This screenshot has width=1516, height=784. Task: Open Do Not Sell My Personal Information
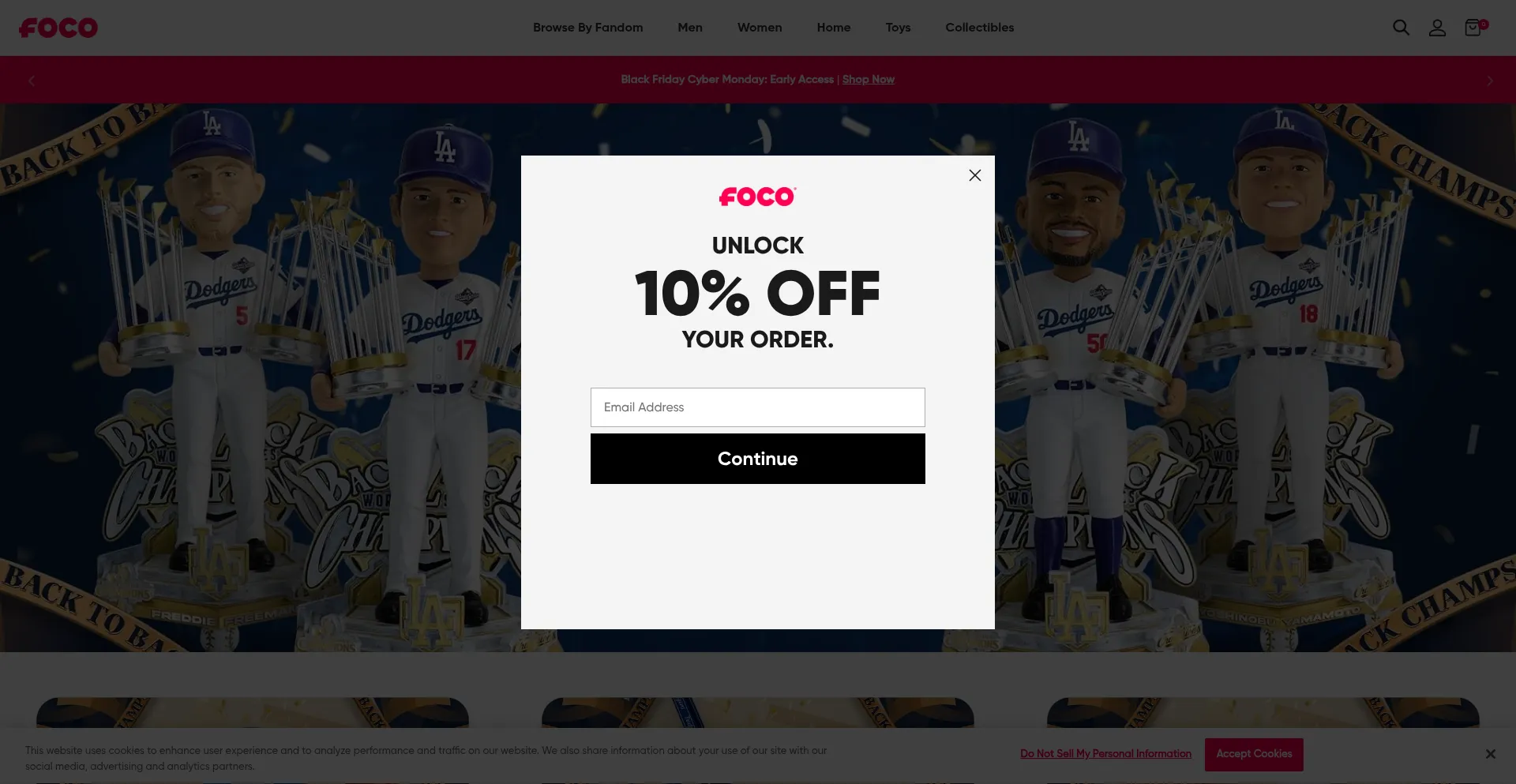[x=1105, y=754]
